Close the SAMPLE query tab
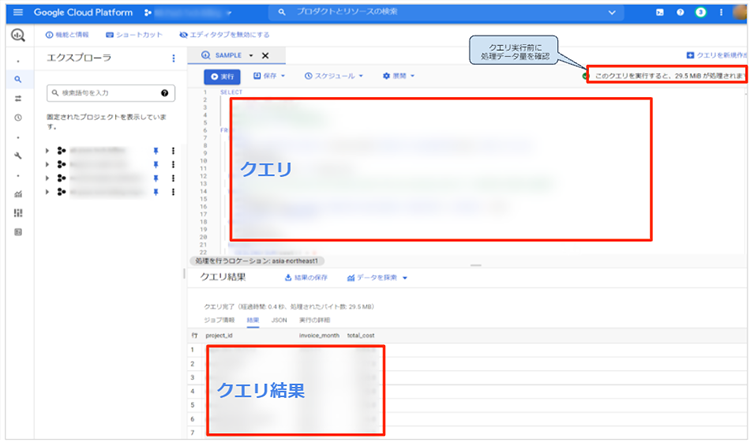 pos(265,55)
